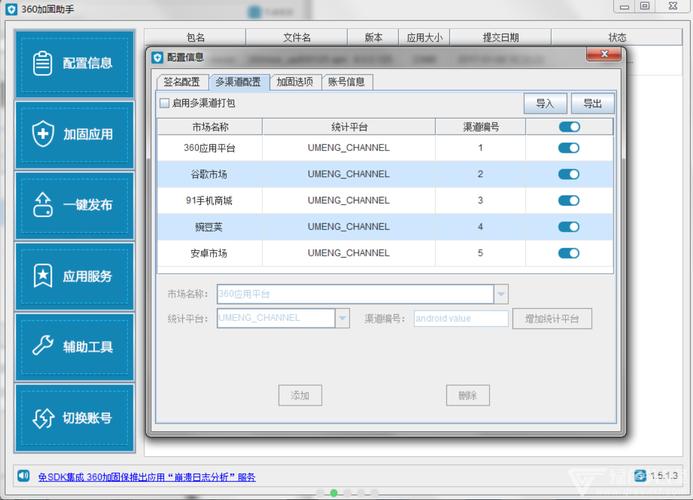Select the 360应用平台 table cell
Viewport: 693px width, 500px height.
point(209,148)
